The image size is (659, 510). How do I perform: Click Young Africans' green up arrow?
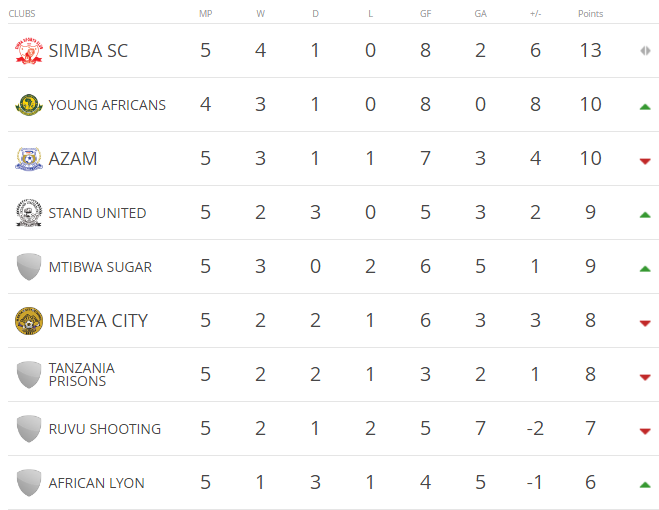pos(645,107)
